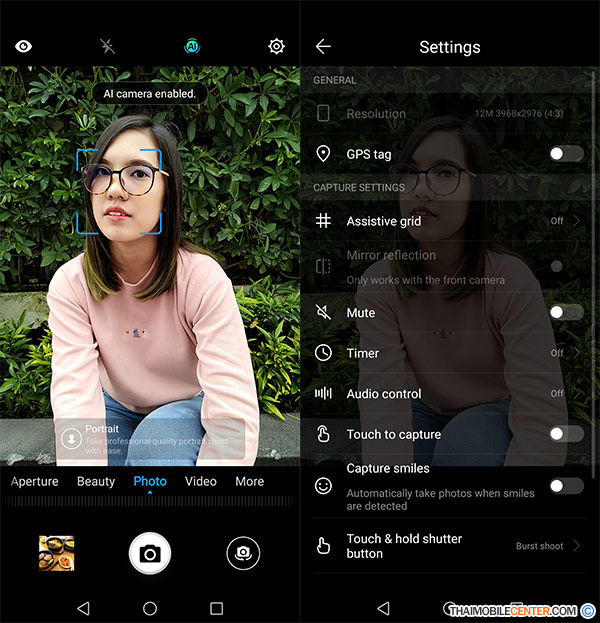
Task: Toggle the Capture smiles switch
Action: [x=566, y=486]
